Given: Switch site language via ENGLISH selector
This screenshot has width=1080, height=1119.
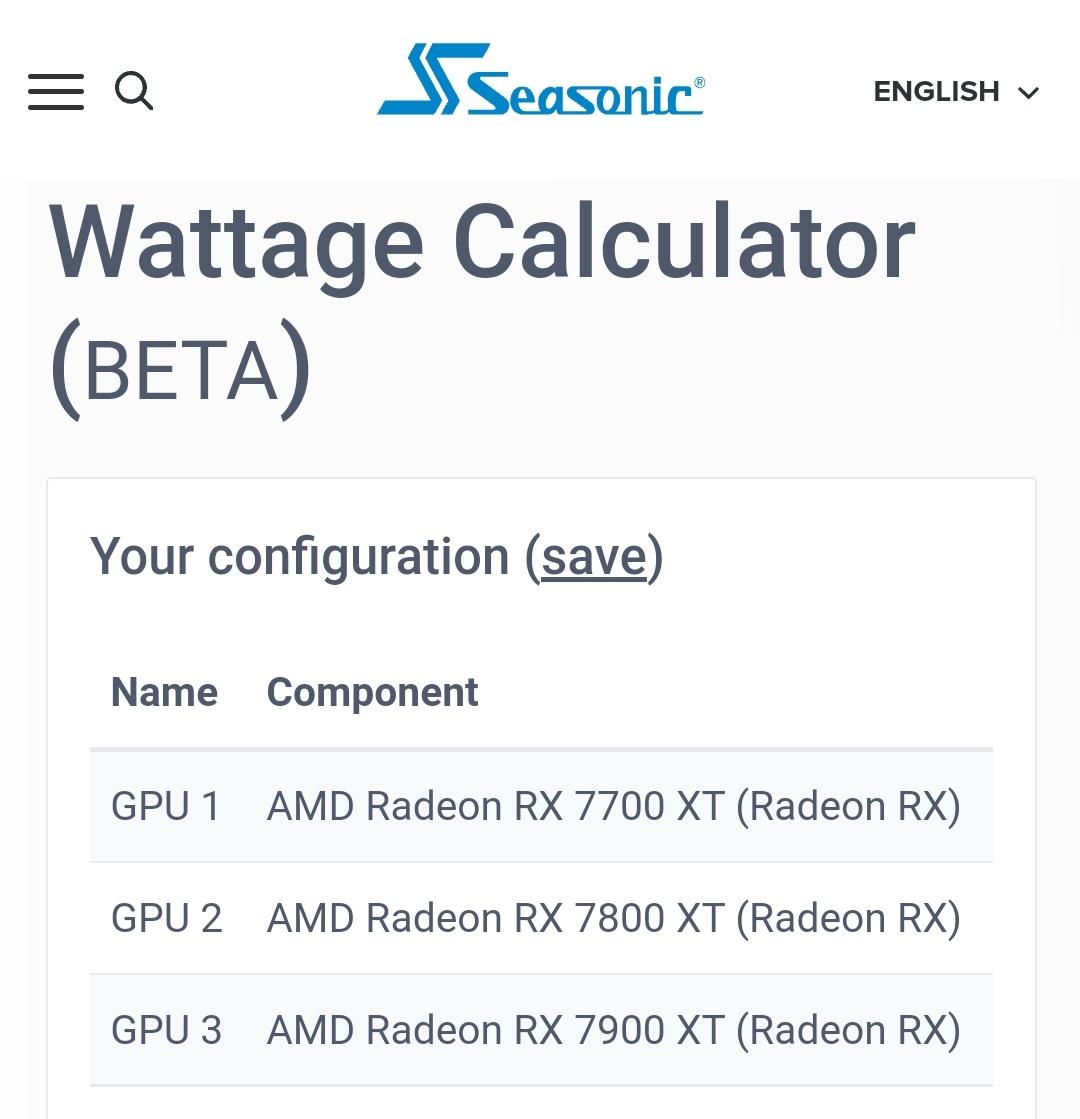Looking at the screenshot, I should click(936, 91).
